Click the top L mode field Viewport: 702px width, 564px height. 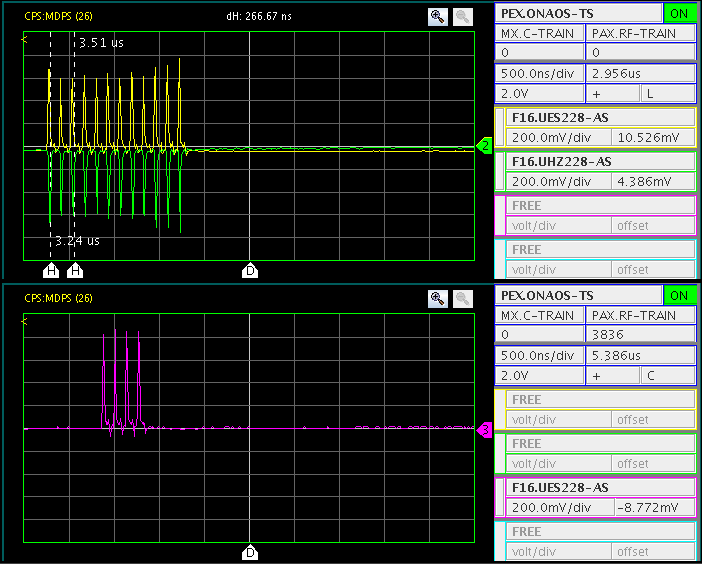tap(668, 94)
